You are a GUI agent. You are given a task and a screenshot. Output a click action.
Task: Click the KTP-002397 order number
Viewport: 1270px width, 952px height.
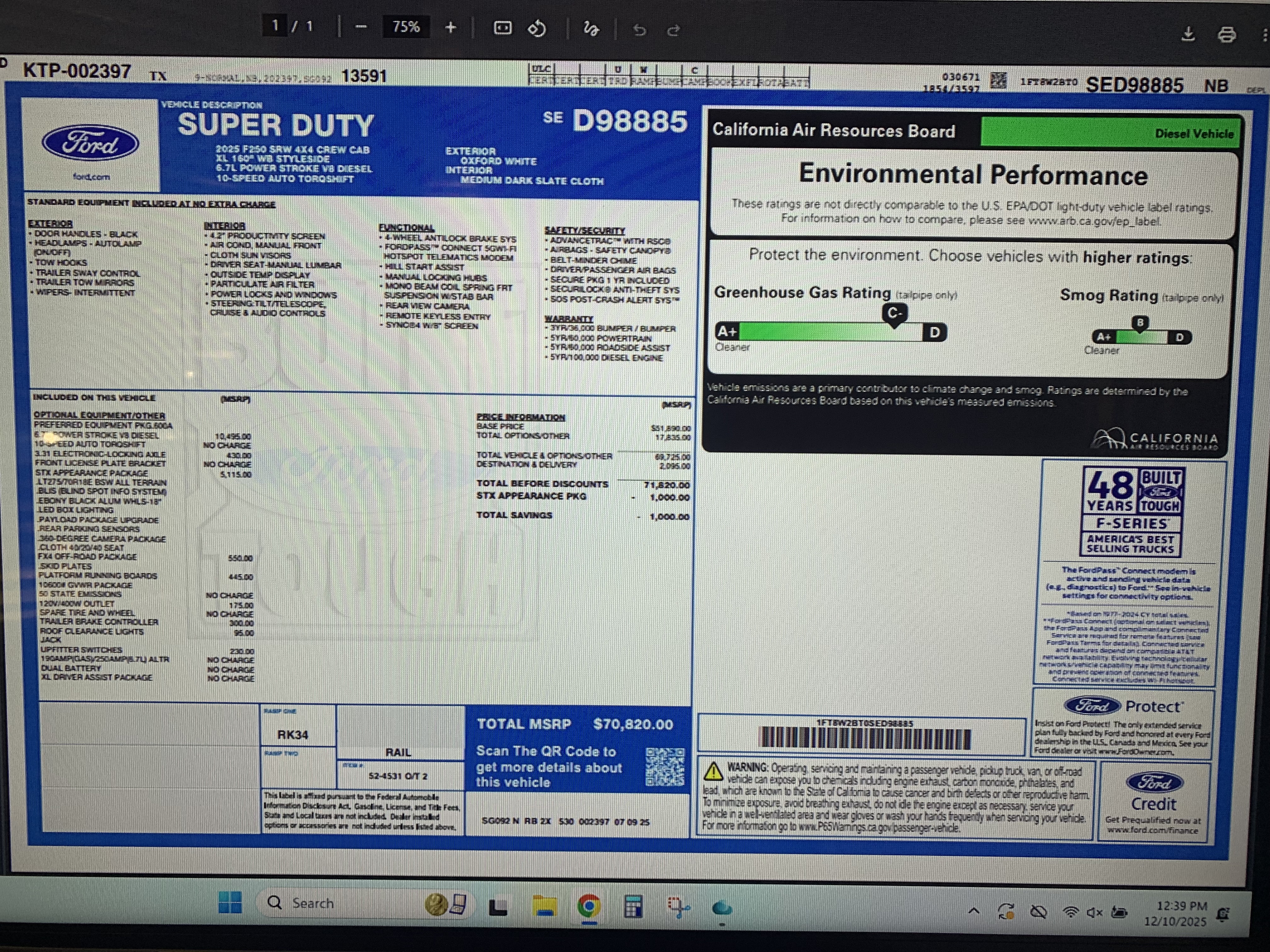[77, 71]
